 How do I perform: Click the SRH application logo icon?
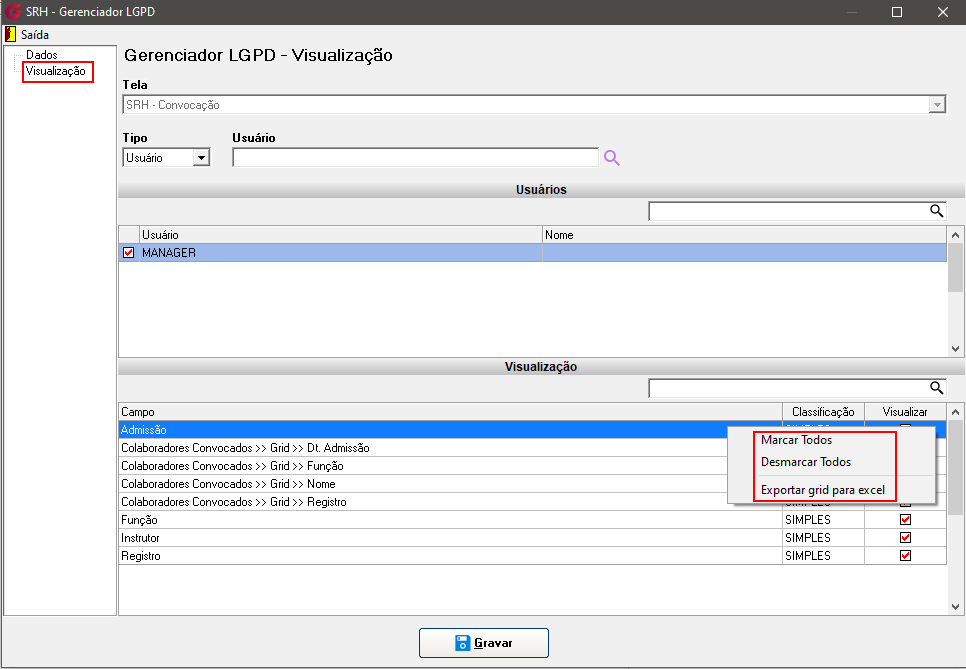[13, 12]
